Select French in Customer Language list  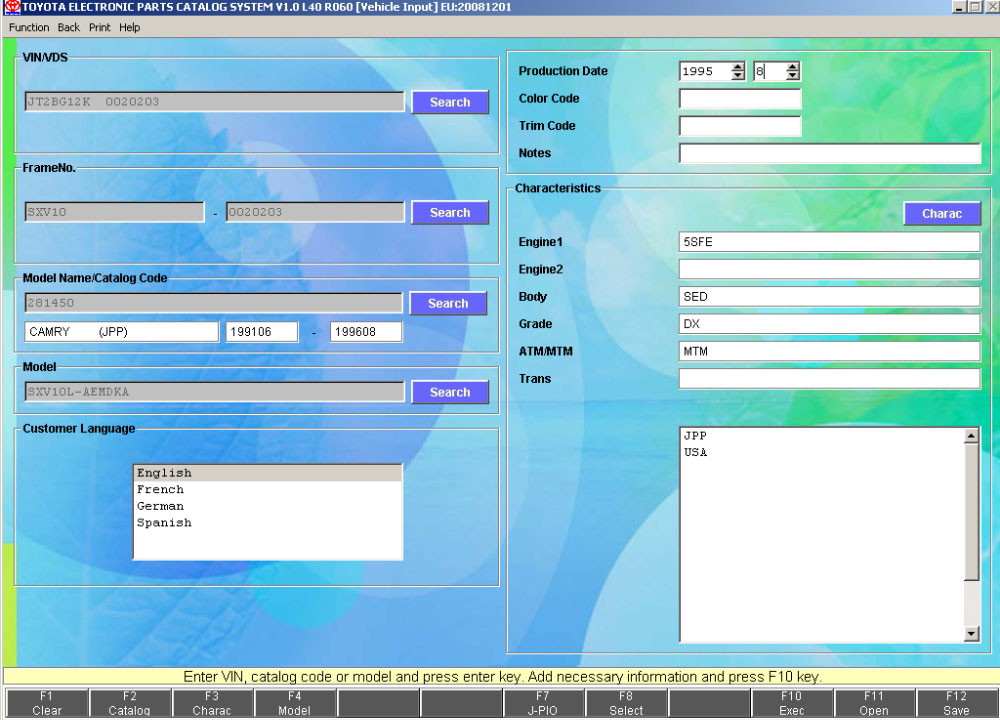point(161,490)
